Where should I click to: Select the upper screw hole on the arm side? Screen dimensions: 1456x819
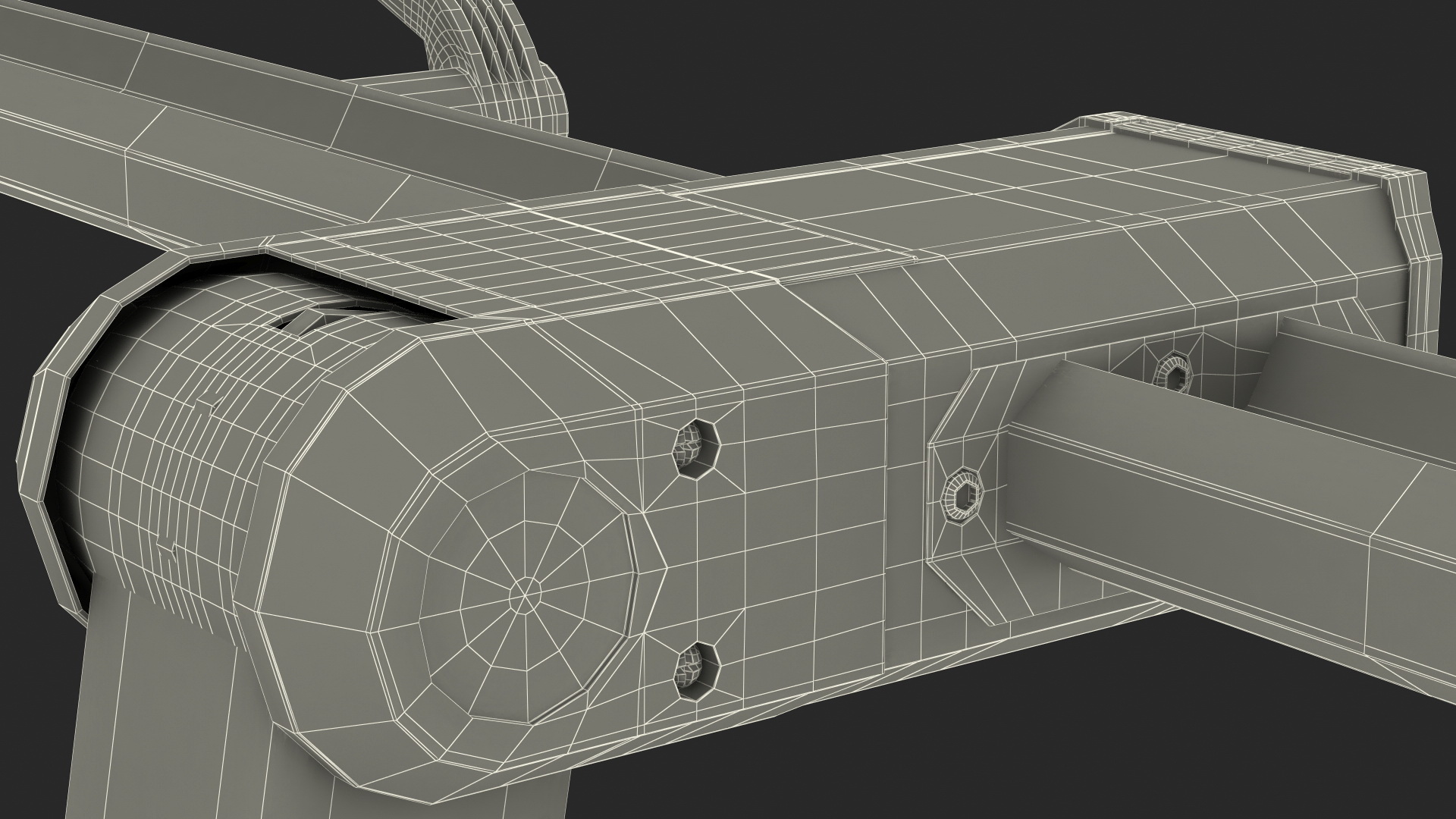697,448
